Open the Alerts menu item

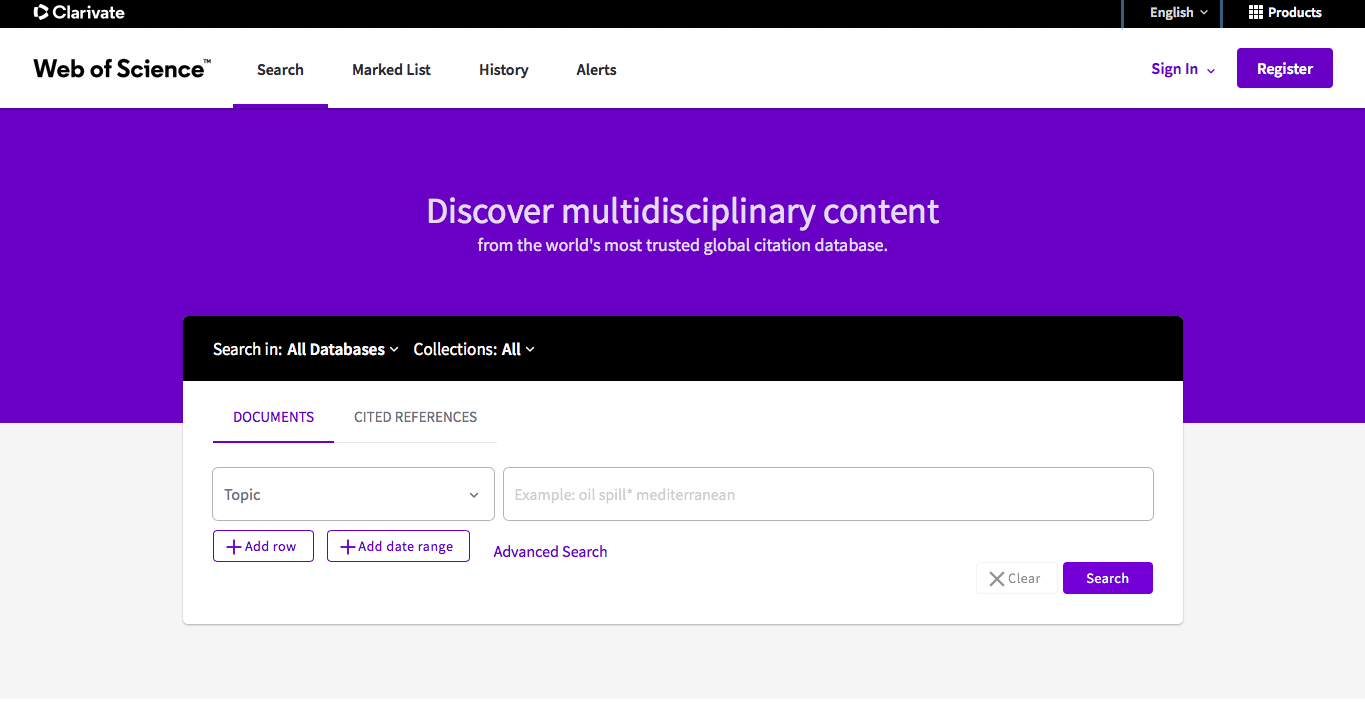pyautogui.click(x=596, y=70)
